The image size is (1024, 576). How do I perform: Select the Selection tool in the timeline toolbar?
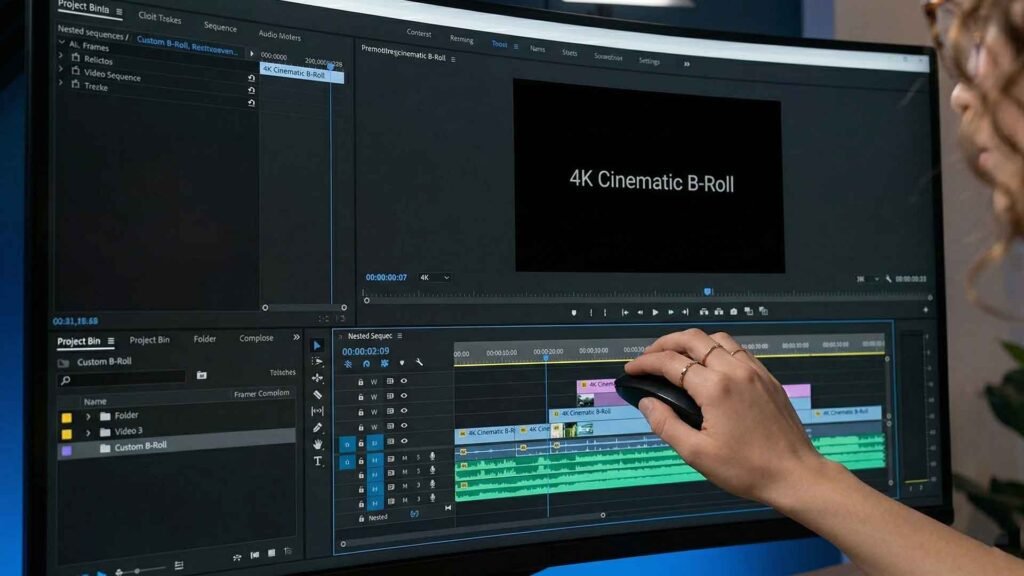coord(318,345)
